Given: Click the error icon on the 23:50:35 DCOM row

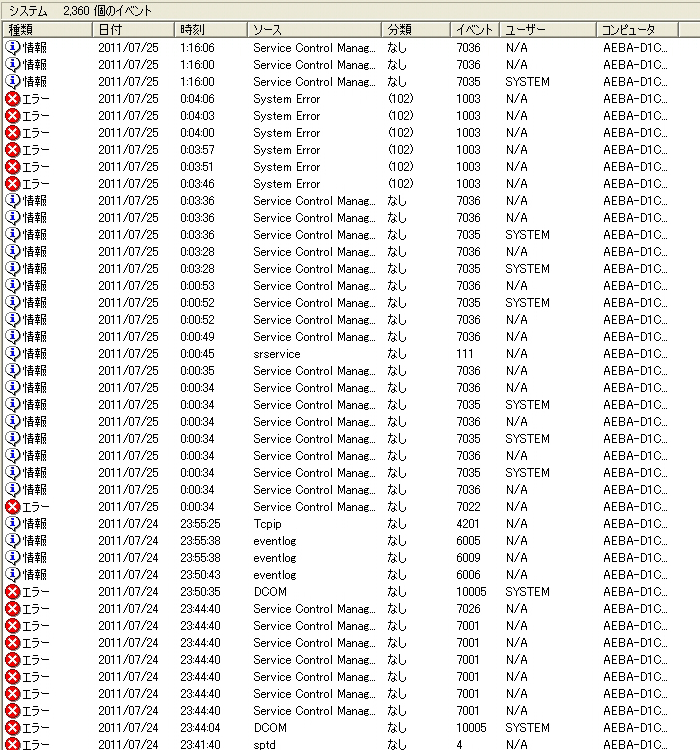Looking at the screenshot, I should point(13,591).
